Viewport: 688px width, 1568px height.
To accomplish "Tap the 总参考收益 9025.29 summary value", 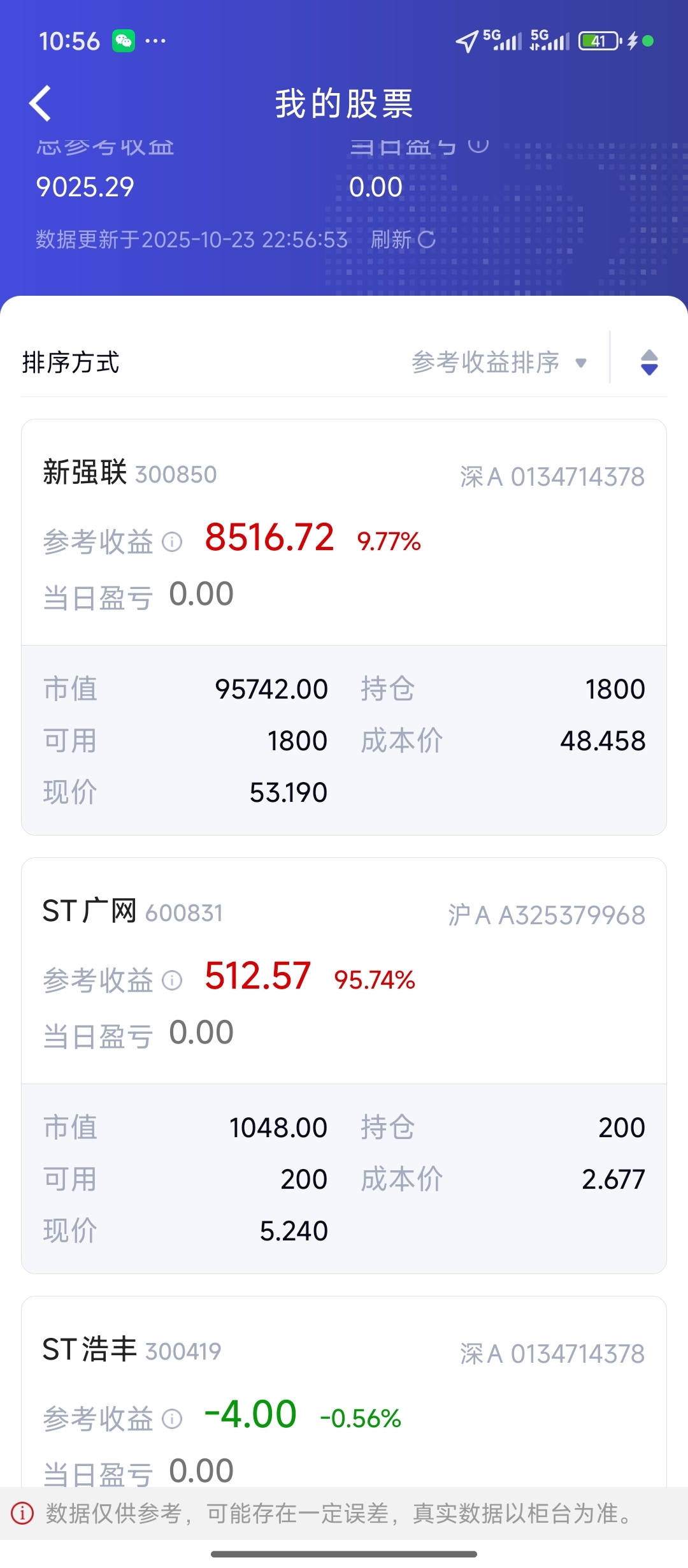I will (x=85, y=187).
